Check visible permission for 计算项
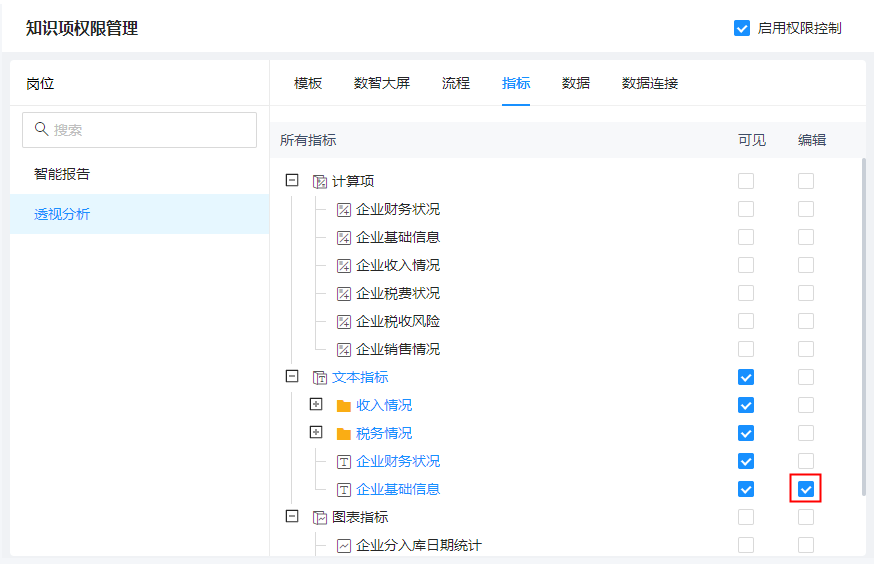The width and height of the screenshot is (874, 564). tap(746, 181)
